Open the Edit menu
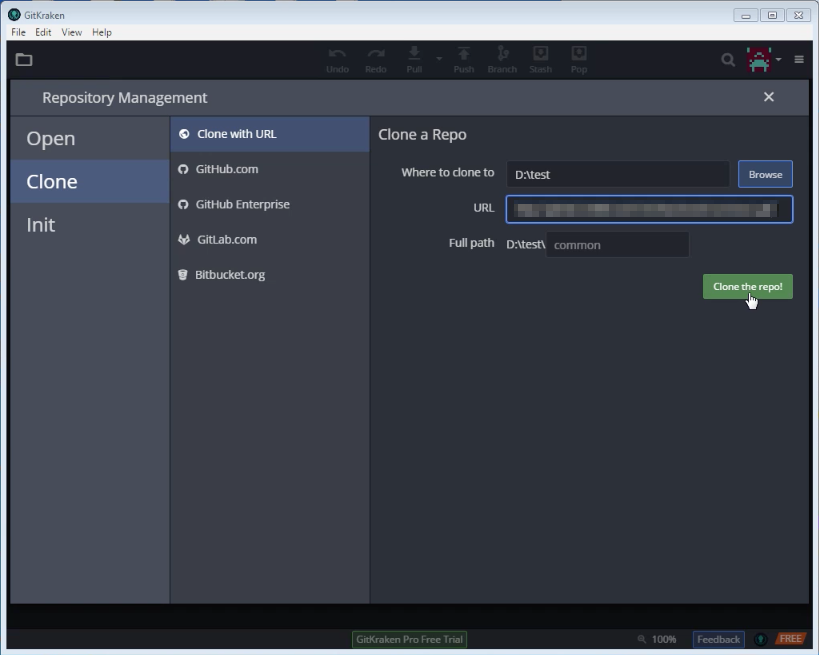819x655 pixels. click(x=43, y=32)
